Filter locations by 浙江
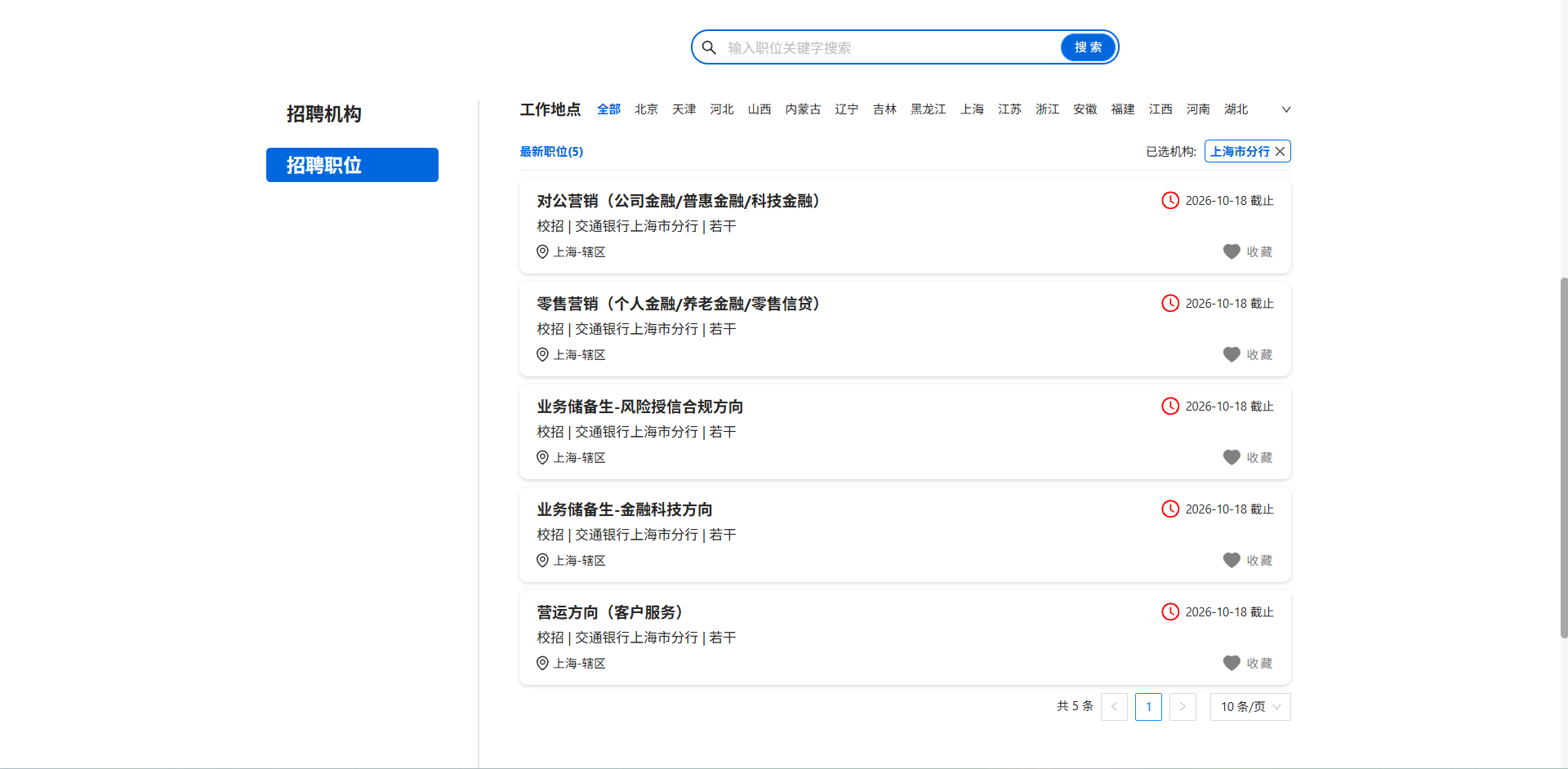The height and width of the screenshot is (769, 1568). click(x=1047, y=109)
